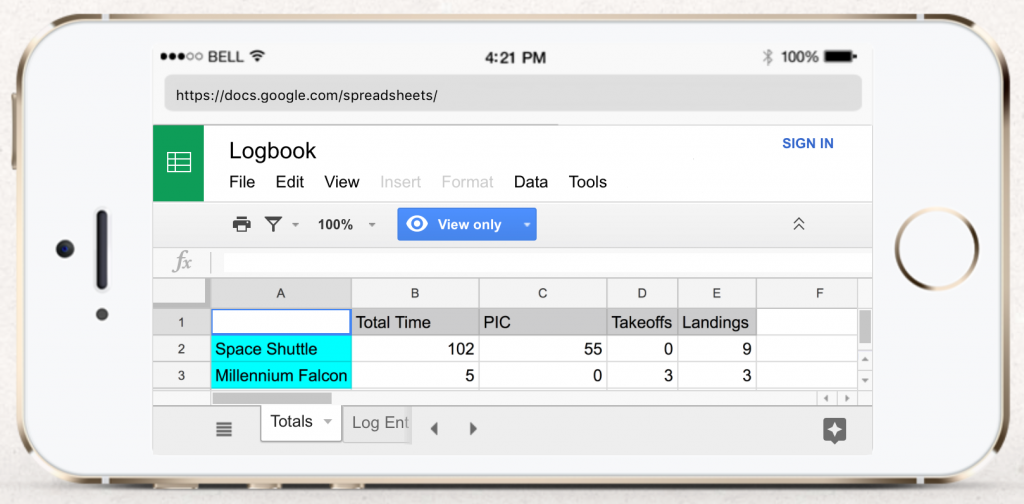1024x504 pixels.
Task: Click the horizontal scrollbar left arrow
Action: point(827,398)
